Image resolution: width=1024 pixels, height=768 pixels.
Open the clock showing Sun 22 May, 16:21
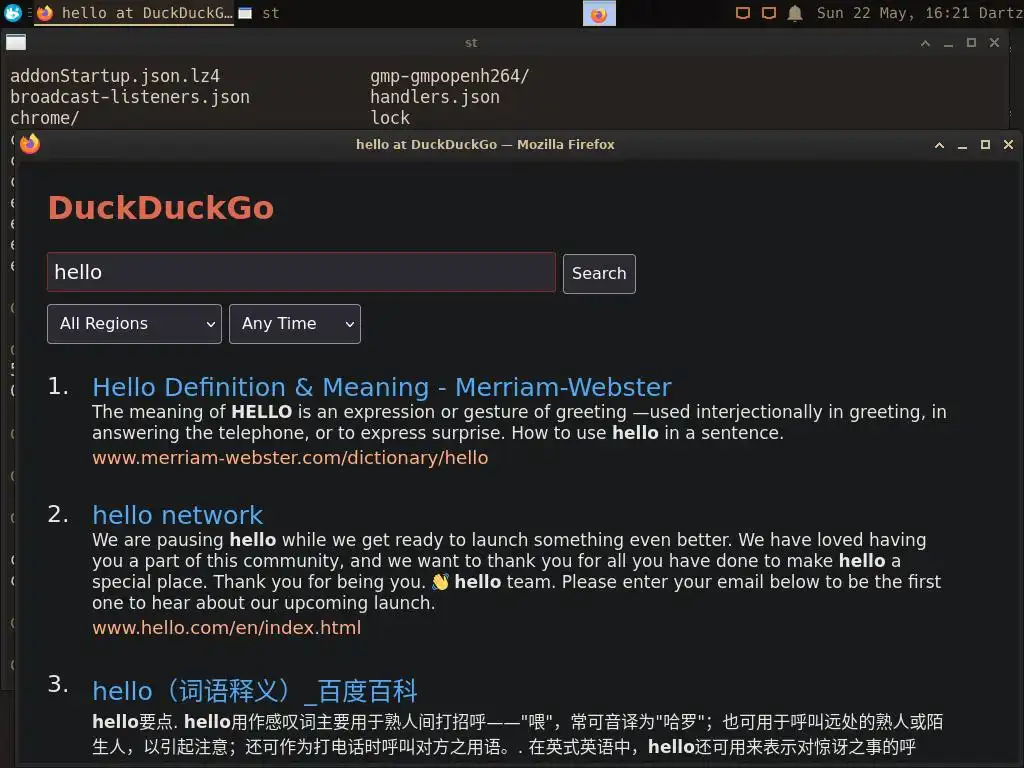coord(893,13)
